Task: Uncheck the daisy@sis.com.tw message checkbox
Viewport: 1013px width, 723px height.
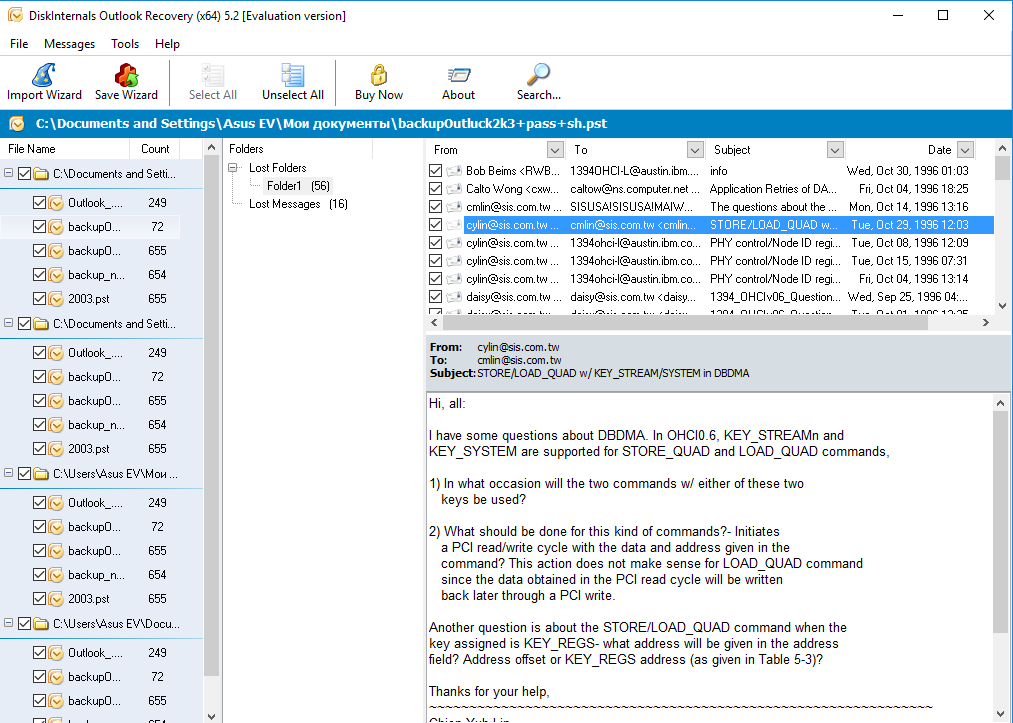Action: coord(435,297)
